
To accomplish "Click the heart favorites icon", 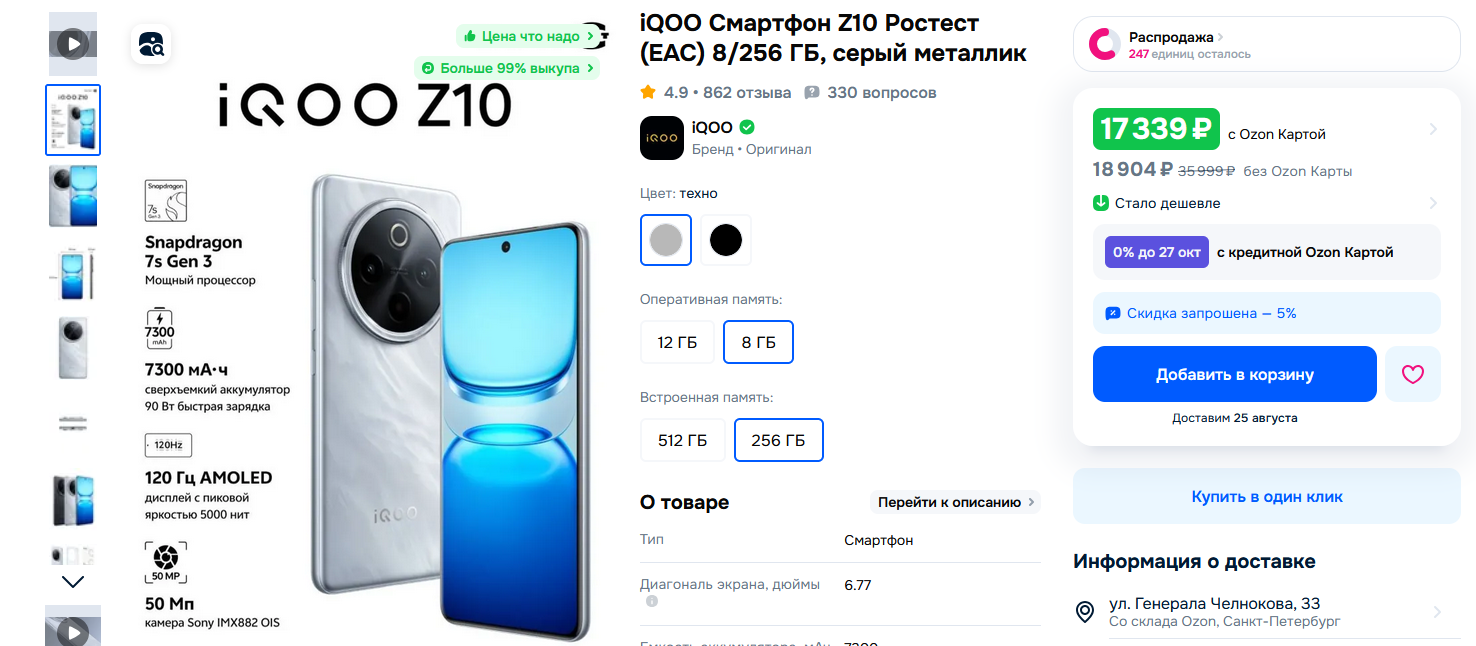I will (1412, 374).
